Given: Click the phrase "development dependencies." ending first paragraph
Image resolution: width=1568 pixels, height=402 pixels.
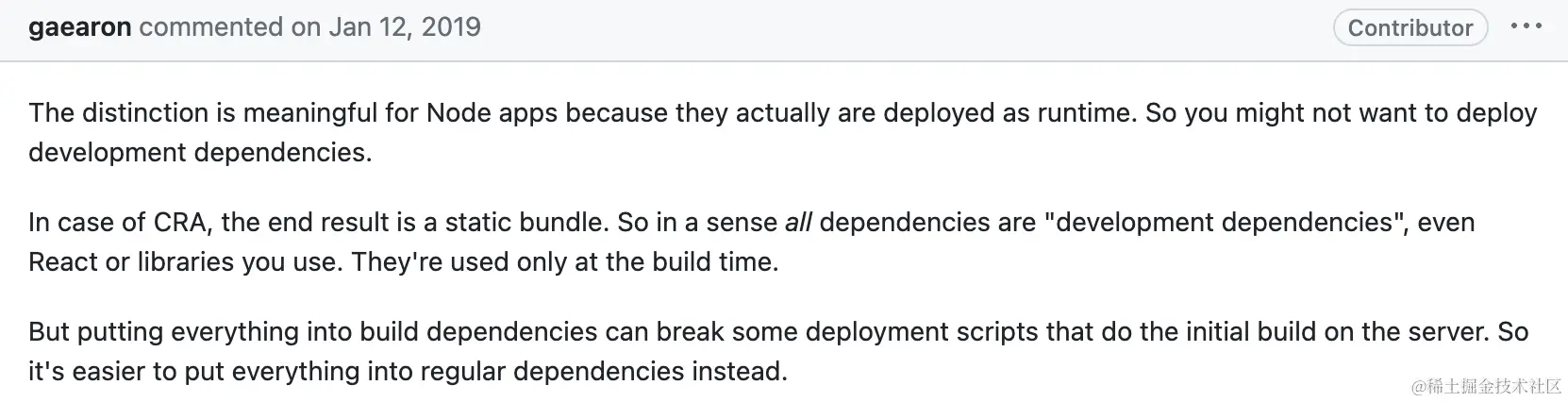Looking at the screenshot, I should point(200,153).
